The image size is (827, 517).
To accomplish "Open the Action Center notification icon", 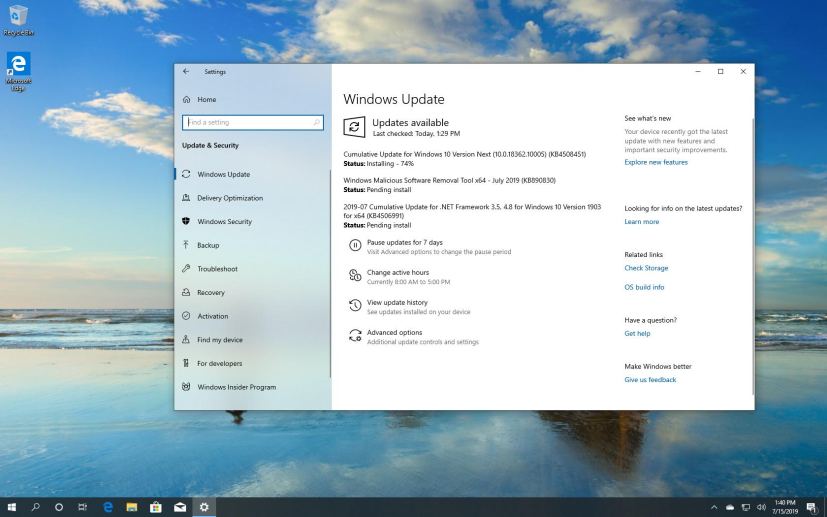I will coord(812,508).
